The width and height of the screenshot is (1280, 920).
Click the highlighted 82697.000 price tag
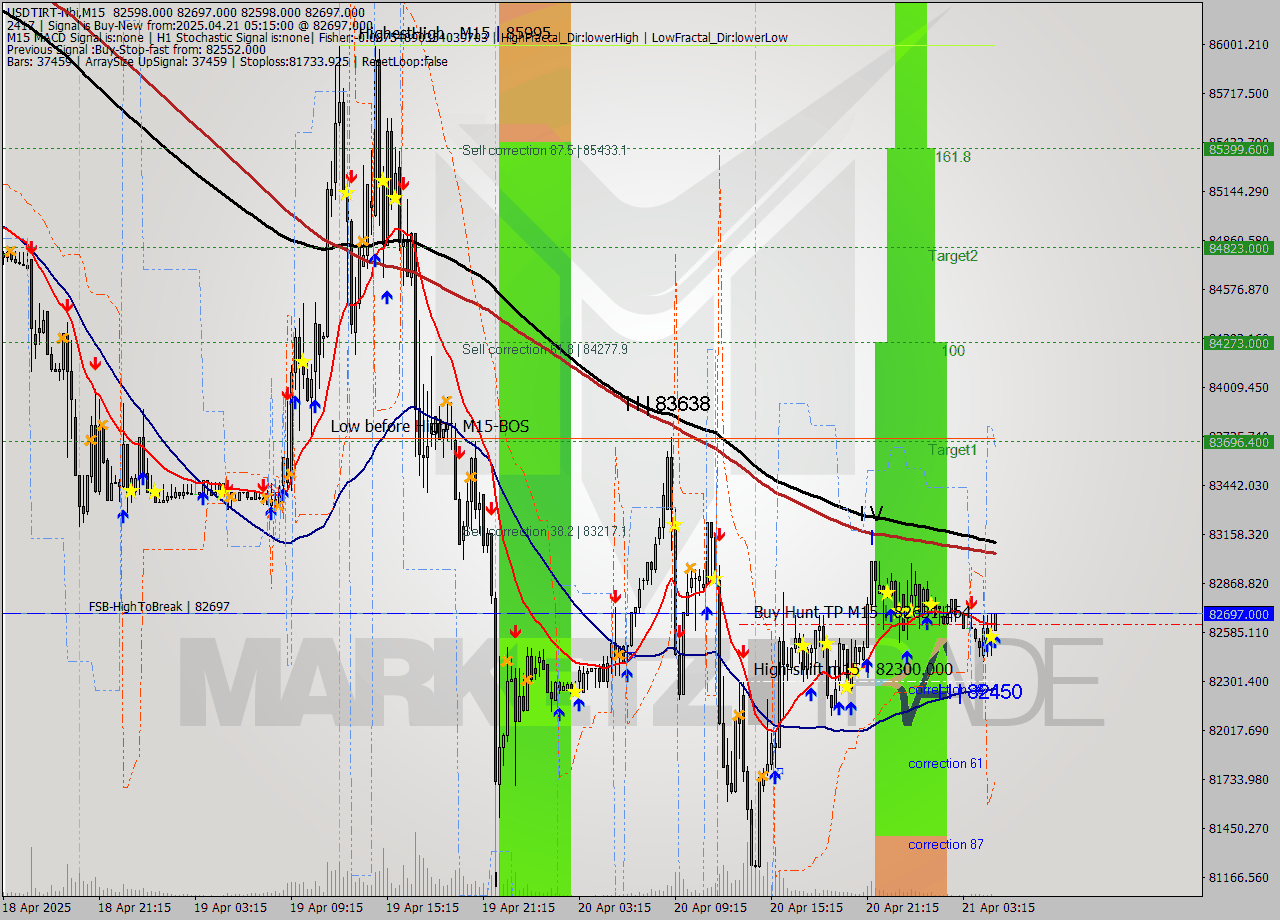click(x=1239, y=614)
